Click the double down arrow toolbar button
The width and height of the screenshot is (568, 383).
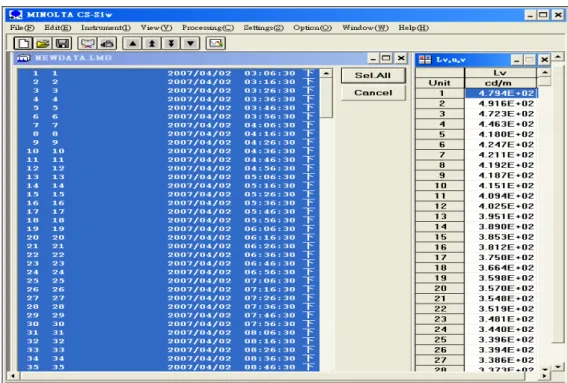click(171, 43)
